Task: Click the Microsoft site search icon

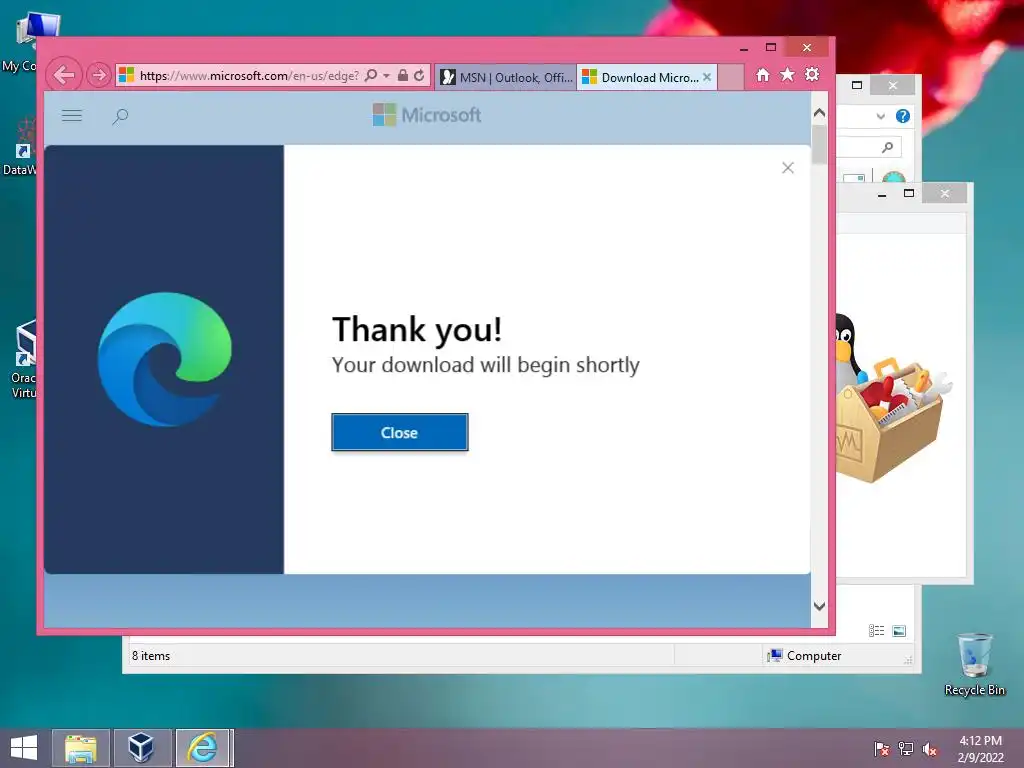Action: click(120, 117)
